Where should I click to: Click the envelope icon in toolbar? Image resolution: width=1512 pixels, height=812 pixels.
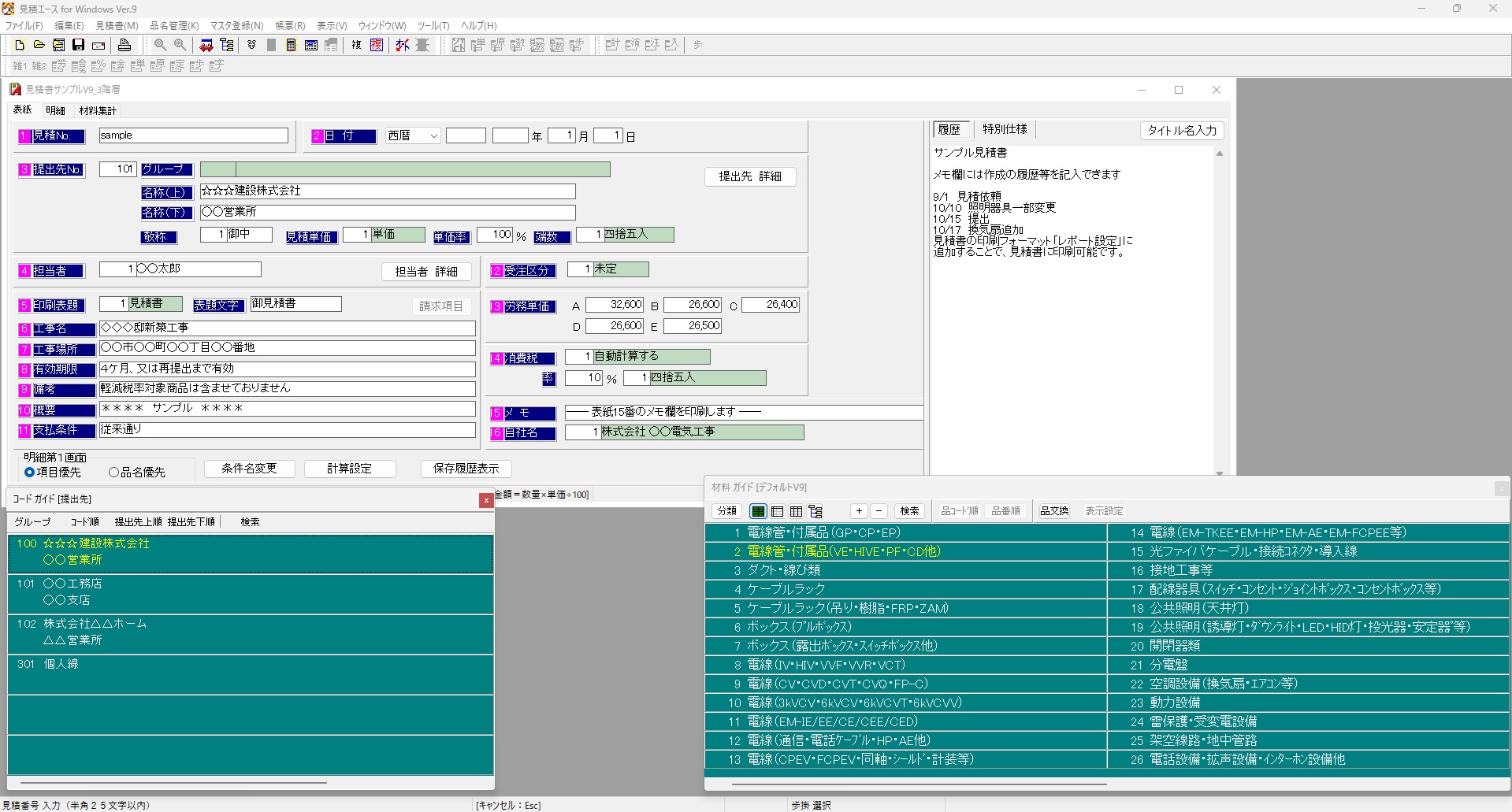pos(98,45)
